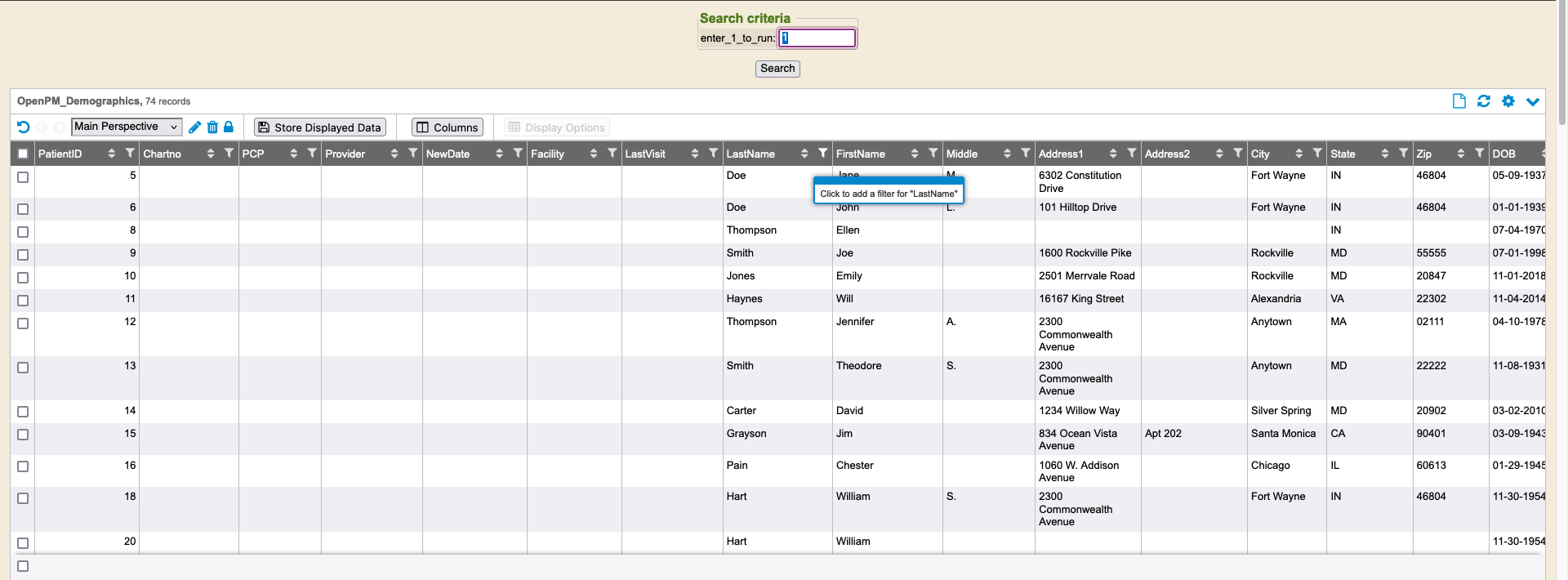
Task: Add a filter on the LastName column
Action: 822,154
